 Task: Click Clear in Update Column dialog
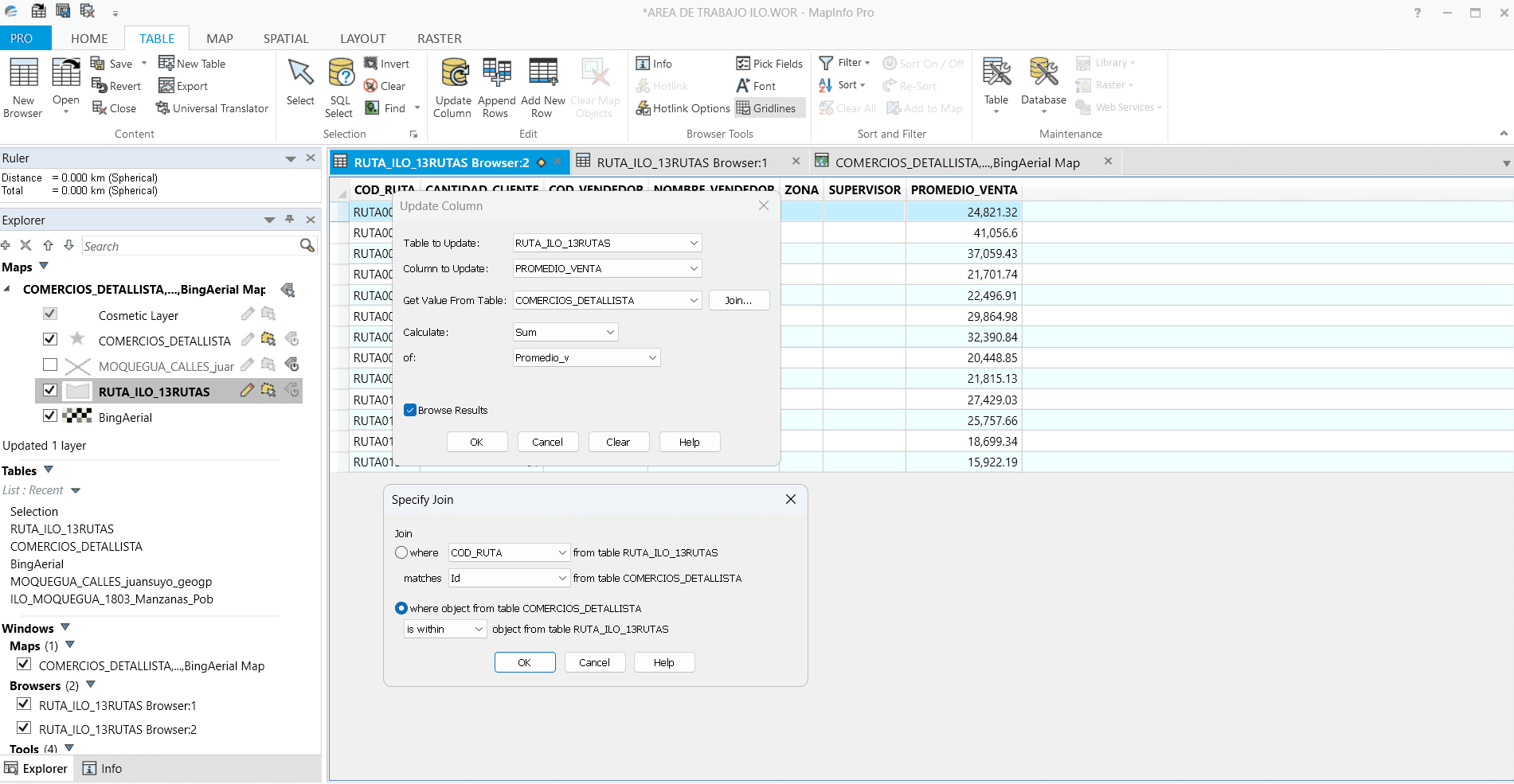click(x=618, y=442)
